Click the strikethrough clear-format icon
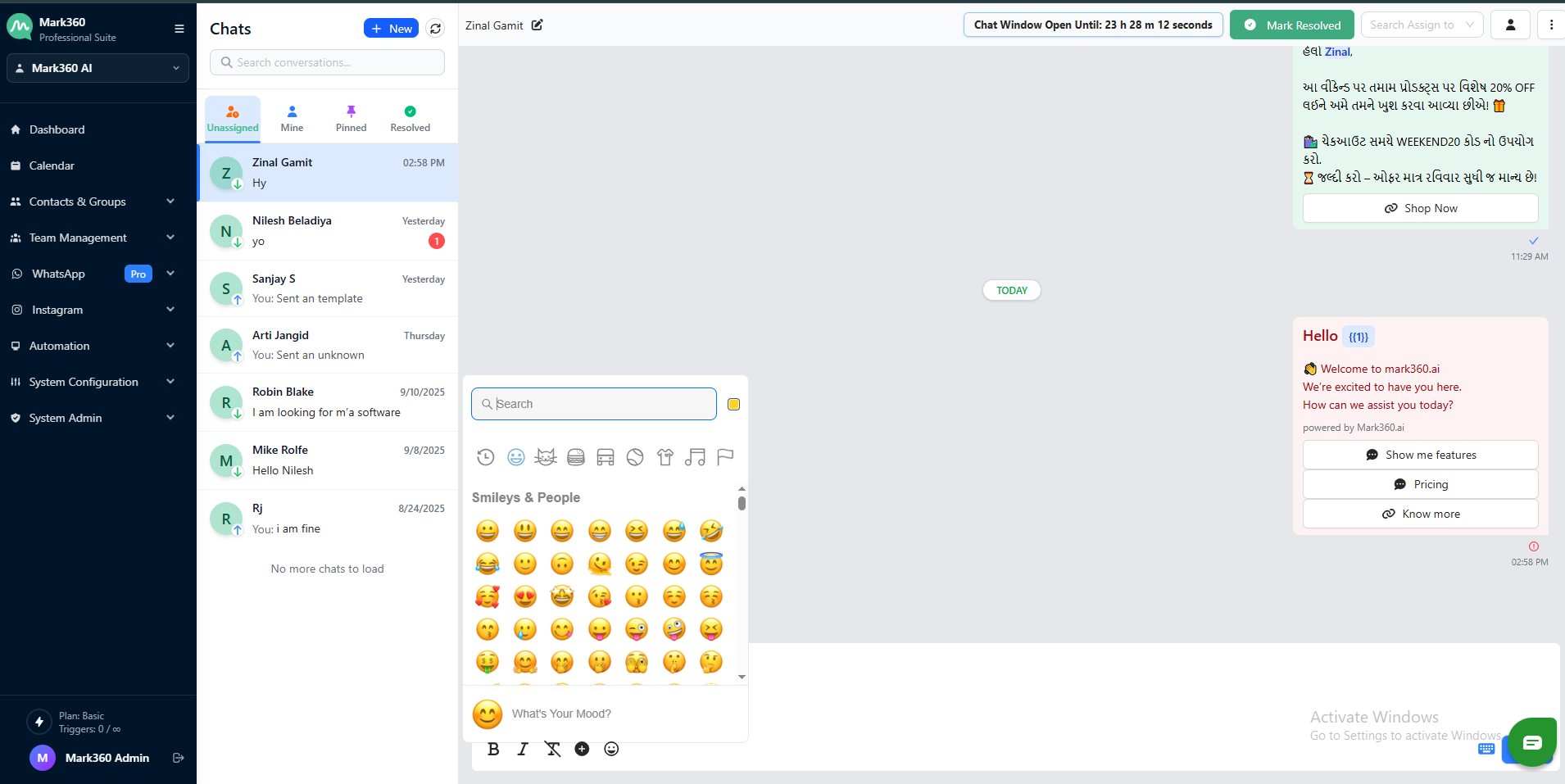 coord(553,749)
